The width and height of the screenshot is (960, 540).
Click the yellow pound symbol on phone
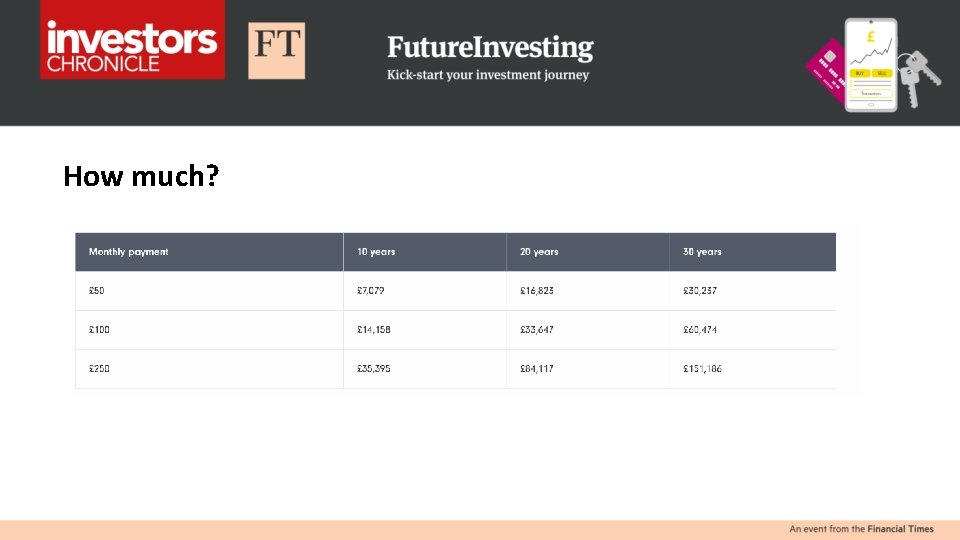(x=870, y=37)
